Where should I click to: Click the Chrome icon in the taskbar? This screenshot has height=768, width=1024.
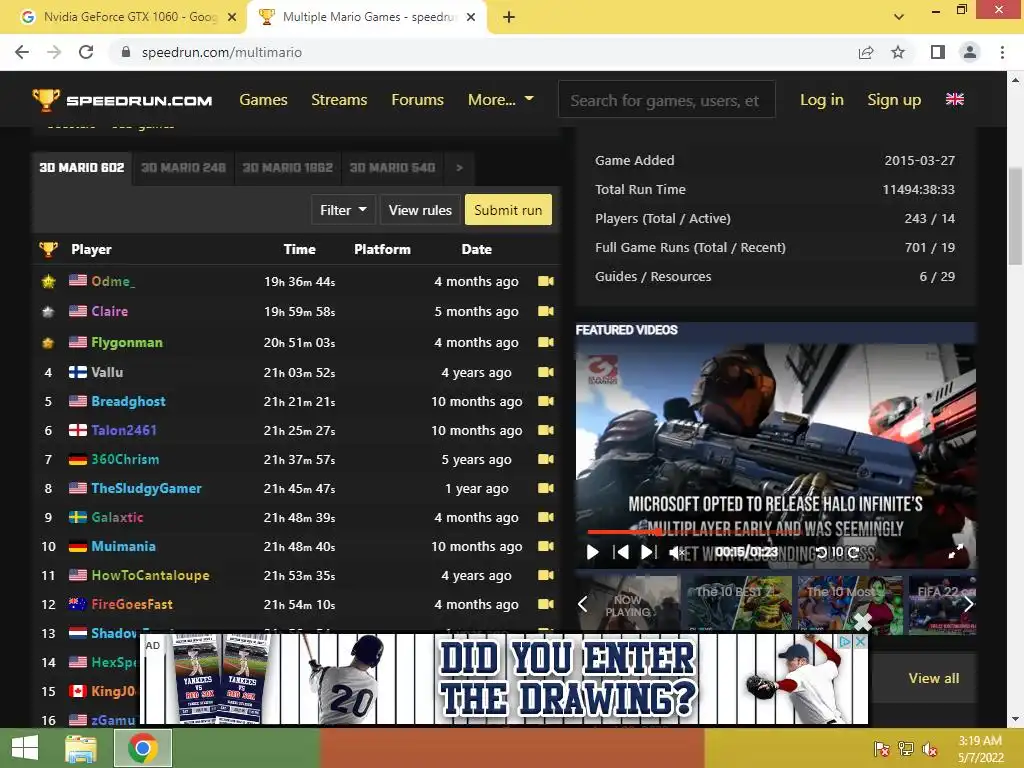pos(142,748)
